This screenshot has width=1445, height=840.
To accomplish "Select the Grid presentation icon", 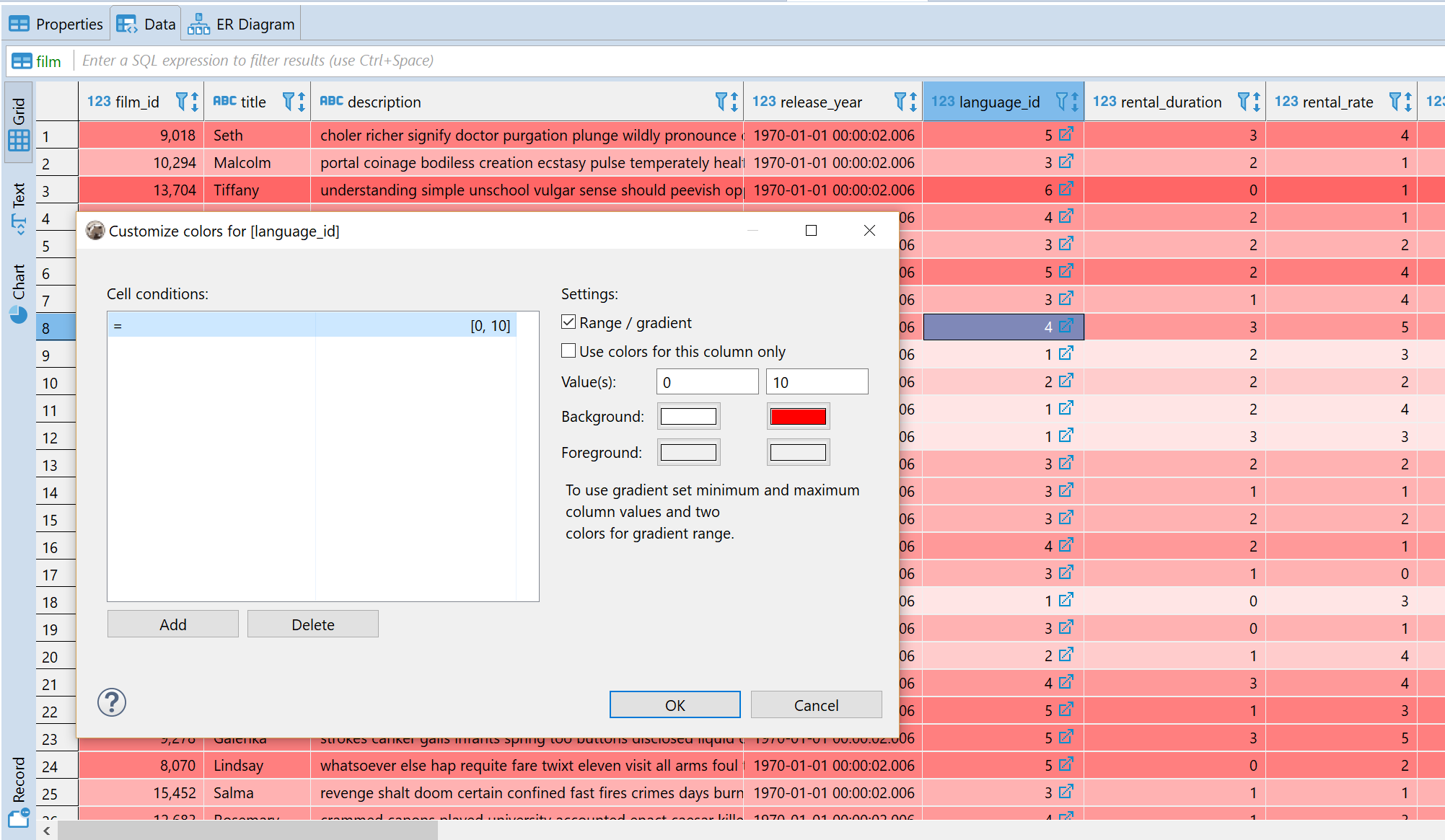I will pos(18,137).
